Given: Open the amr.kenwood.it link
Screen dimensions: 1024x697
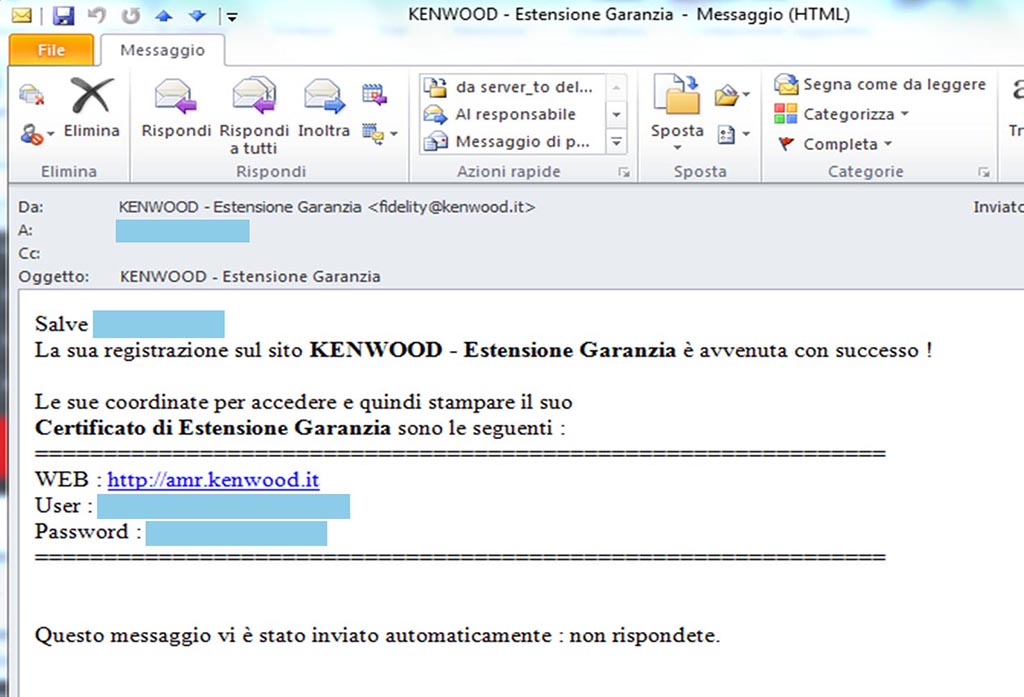Looking at the screenshot, I should [213, 480].
